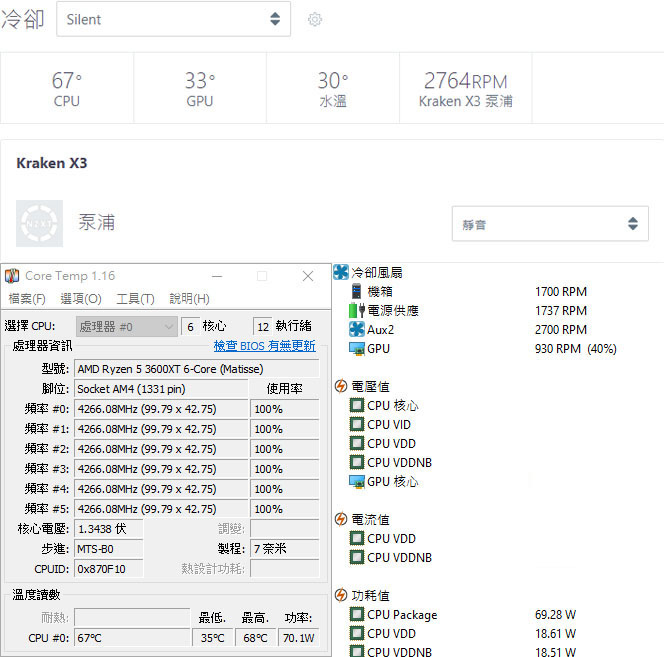
Task: Click the 69.28 W CPU Package value
Action: (x=555, y=615)
